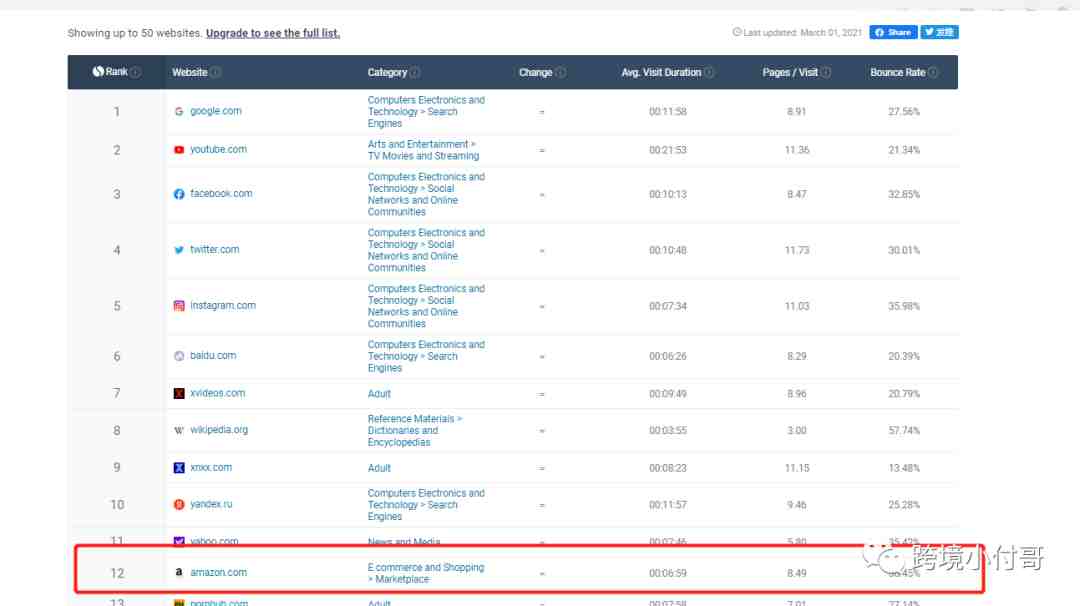Image resolution: width=1080 pixels, height=606 pixels.
Task: Open the google.com website link
Action: click(x=216, y=111)
